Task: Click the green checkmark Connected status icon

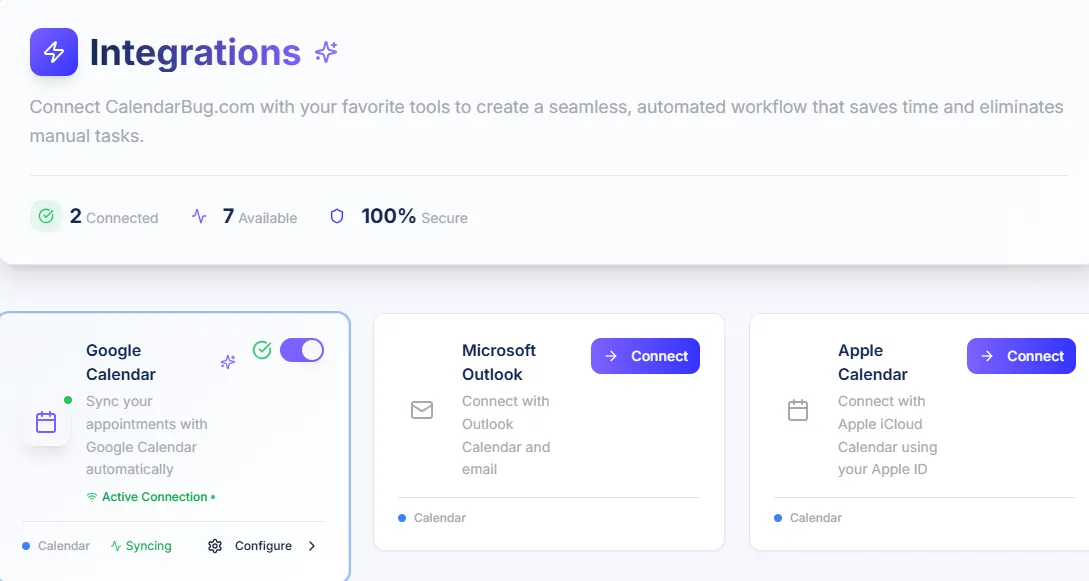Action: click(46, 216)
